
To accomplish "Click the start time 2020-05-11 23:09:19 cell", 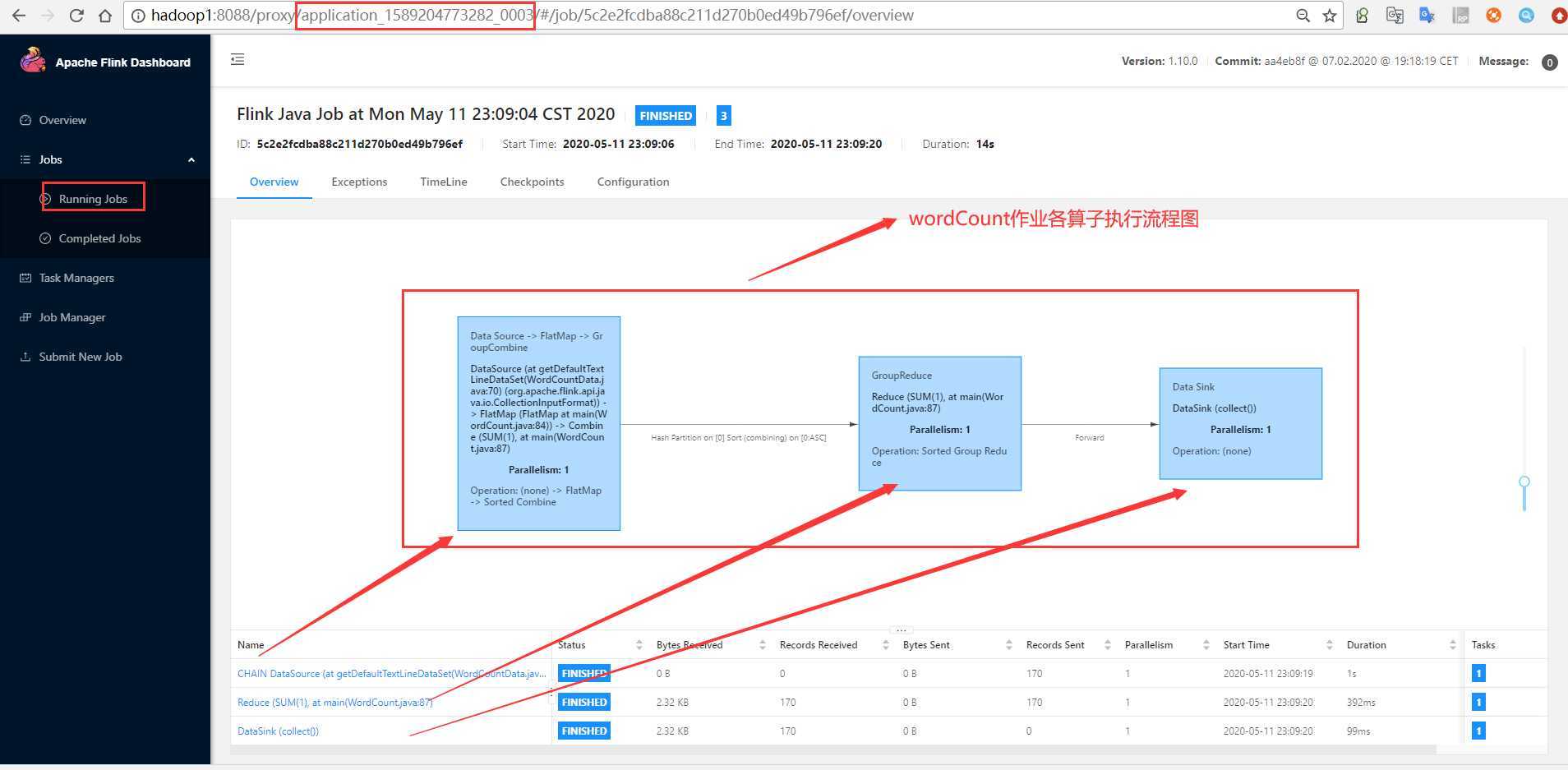I will [1268, 674].
